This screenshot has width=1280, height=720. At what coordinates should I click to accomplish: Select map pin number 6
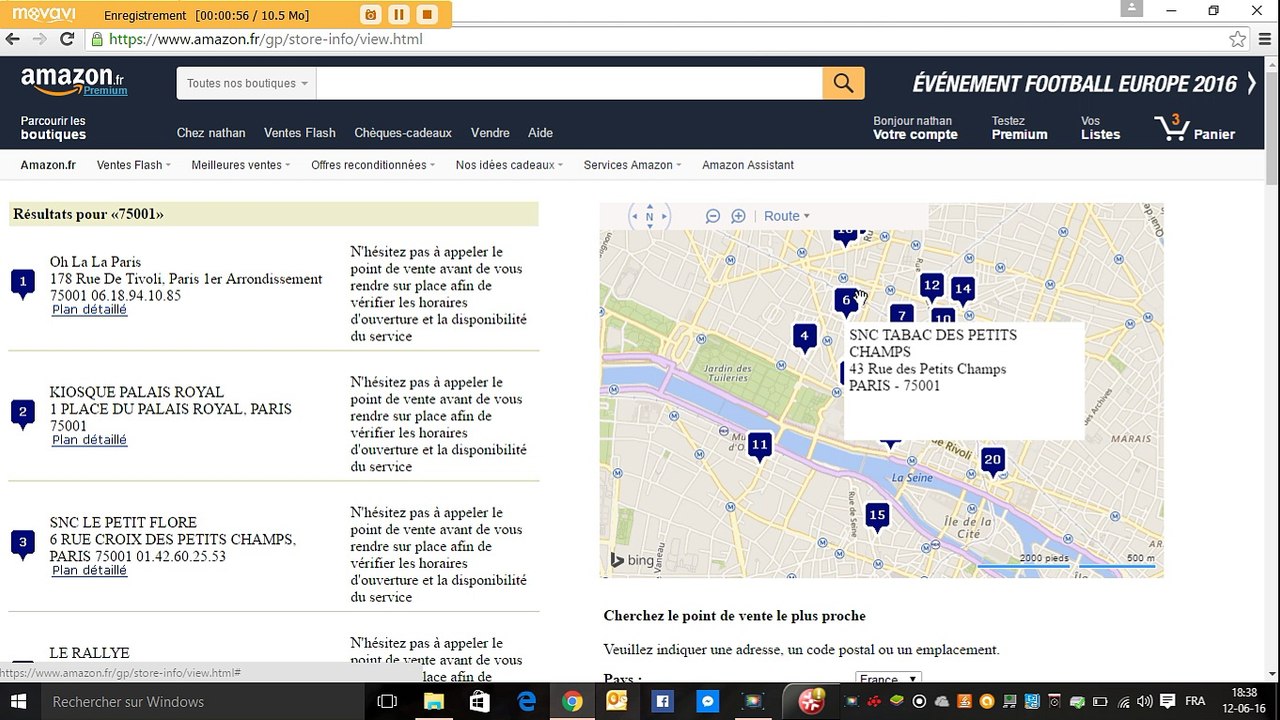coord(846,301)
